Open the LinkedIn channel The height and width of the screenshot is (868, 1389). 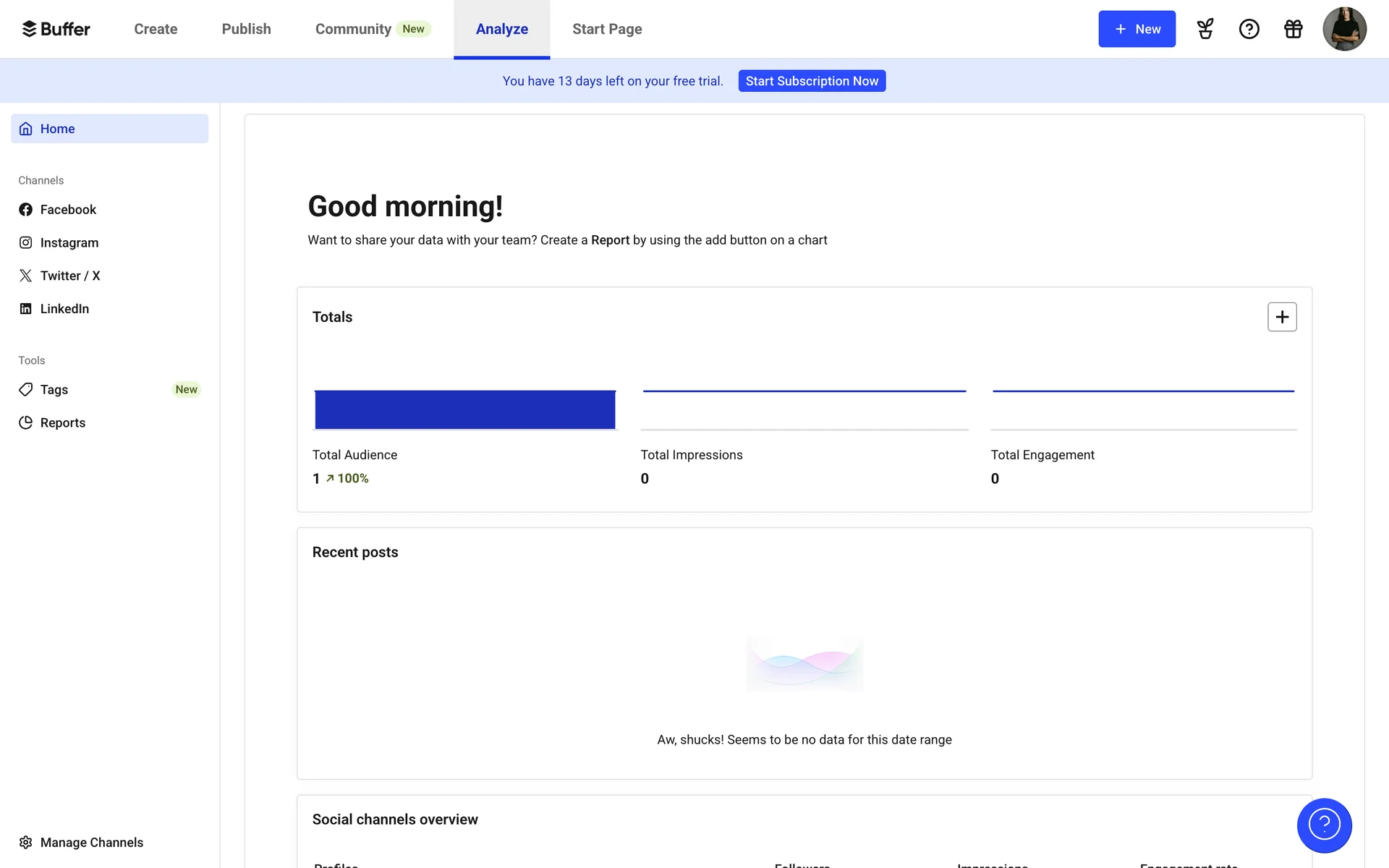64,309
